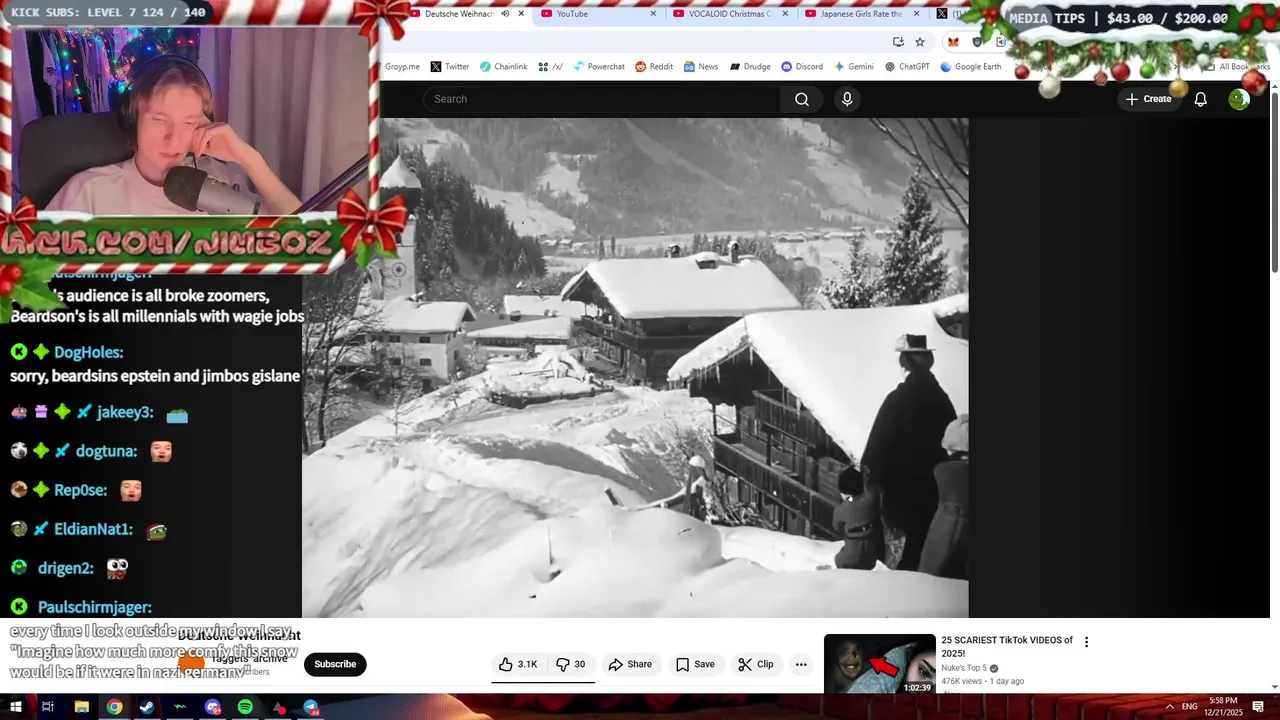Image resolution: width=1280 pixels, height=720 pixels.
Task: Open the Powerchat bookmark
Action: coord(598,67)
